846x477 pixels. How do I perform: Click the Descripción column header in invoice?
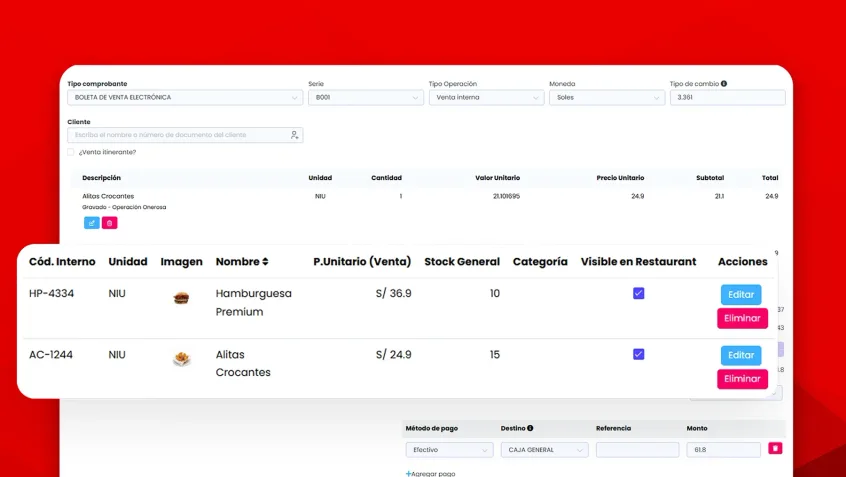coord(101,178)
